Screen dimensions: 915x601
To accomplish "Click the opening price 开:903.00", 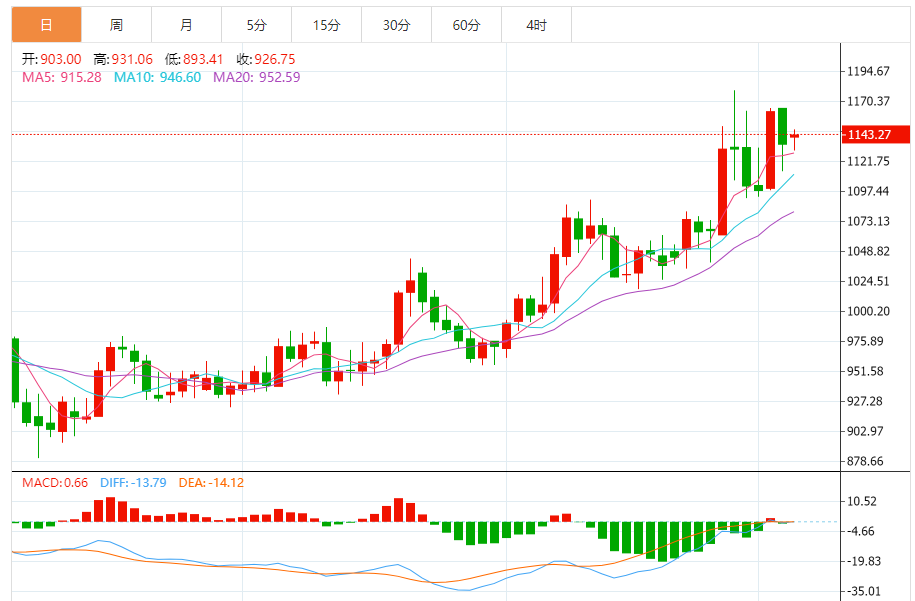I will click(x=52, y=59).
